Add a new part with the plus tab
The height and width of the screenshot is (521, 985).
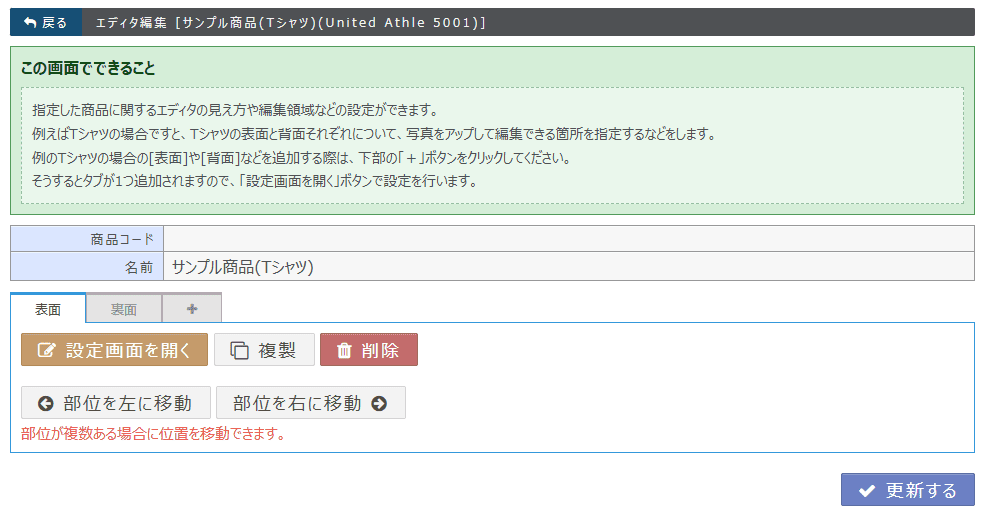[x=192, y=309]
